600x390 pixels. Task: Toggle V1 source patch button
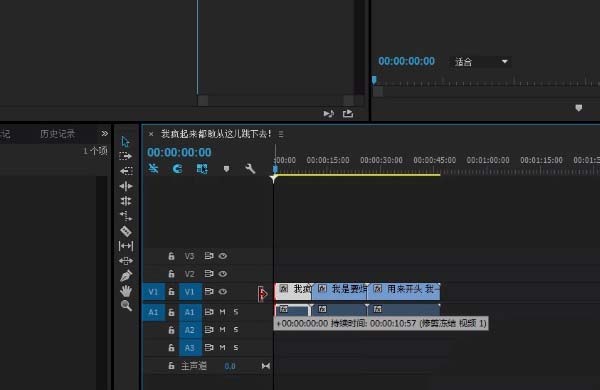pos(153,292)
